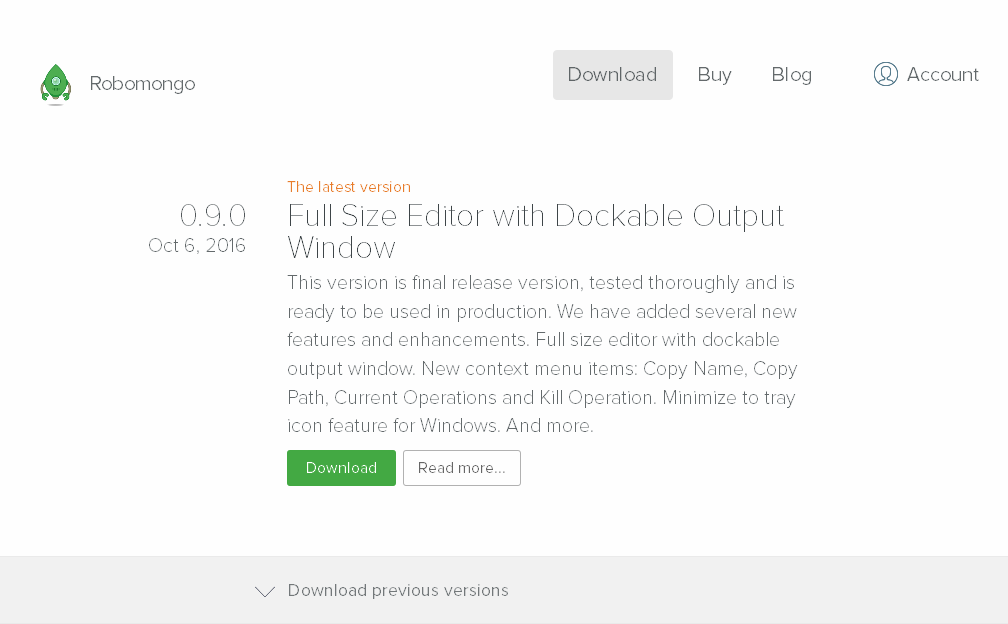This screenshot has height=624, width=1008.
Task: Click the Read more... button
Action: point(462,468)
